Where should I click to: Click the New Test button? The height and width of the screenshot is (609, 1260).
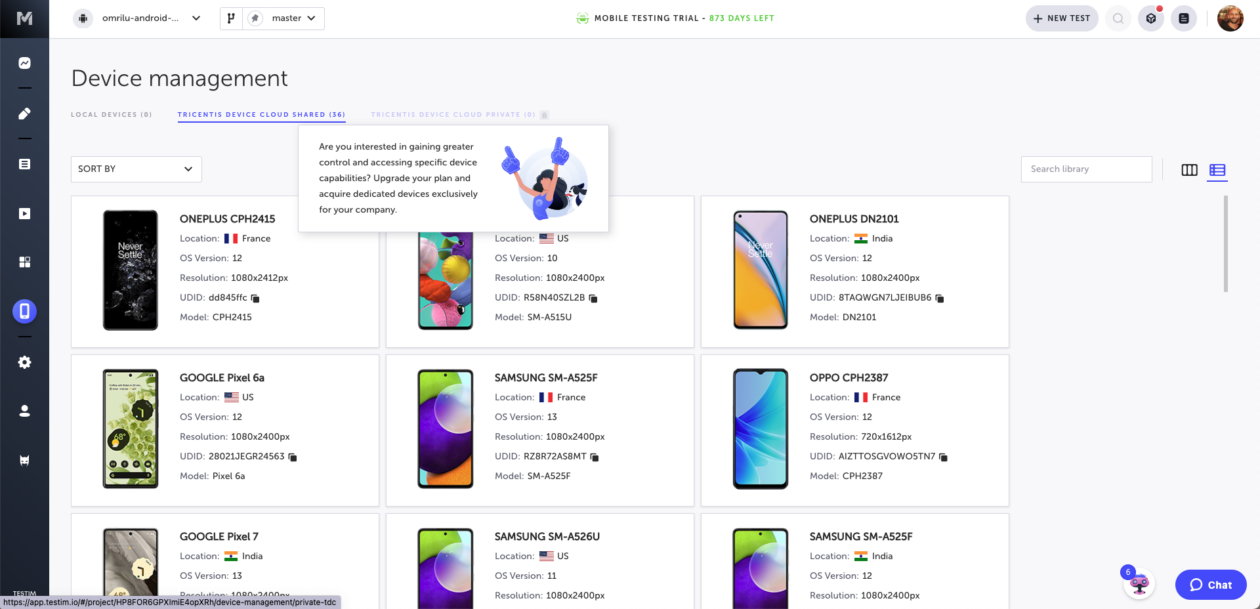click(1062, 18)
